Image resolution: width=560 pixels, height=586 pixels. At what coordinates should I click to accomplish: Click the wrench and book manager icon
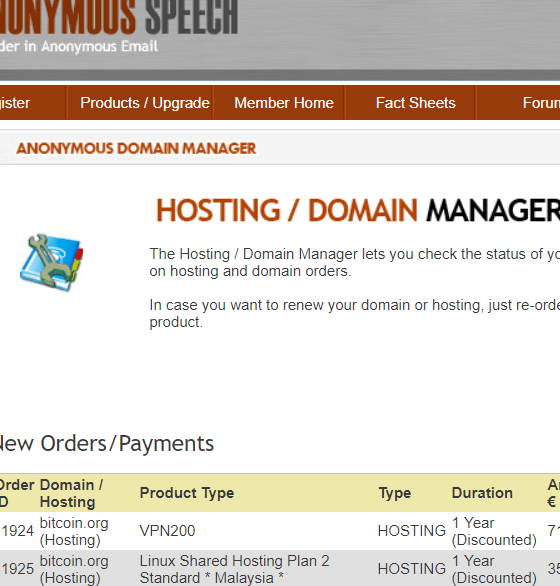click(51, 263)
